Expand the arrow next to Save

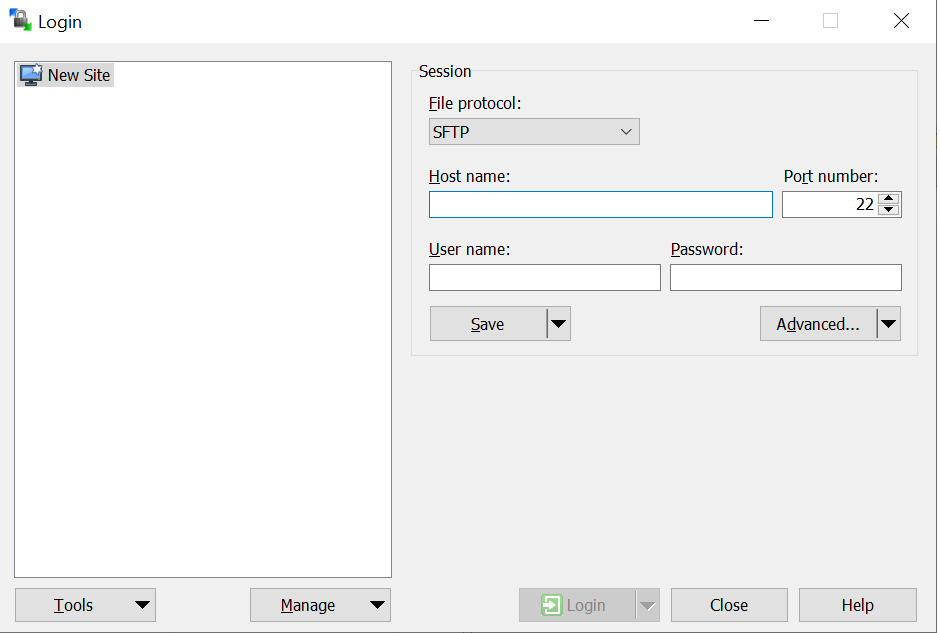[x=558, y=324]
